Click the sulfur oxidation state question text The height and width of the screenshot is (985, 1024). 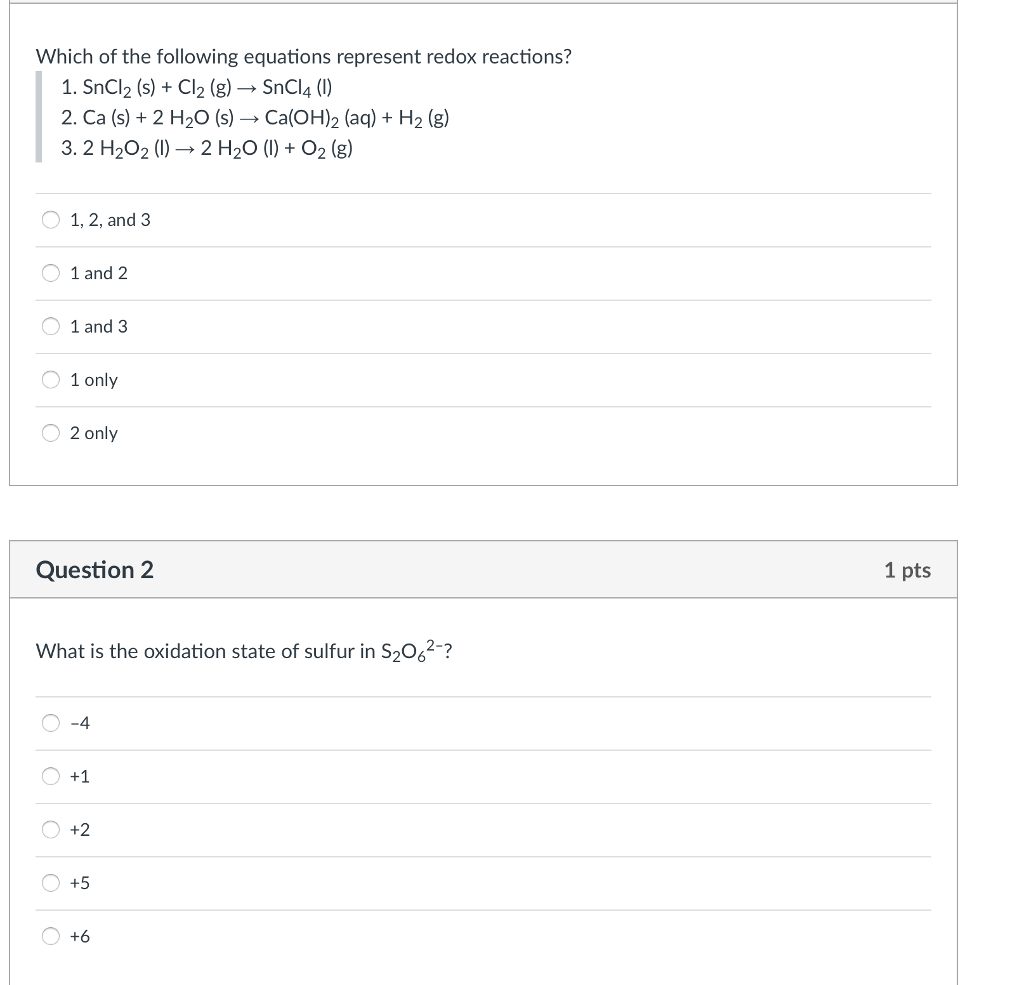243,651
